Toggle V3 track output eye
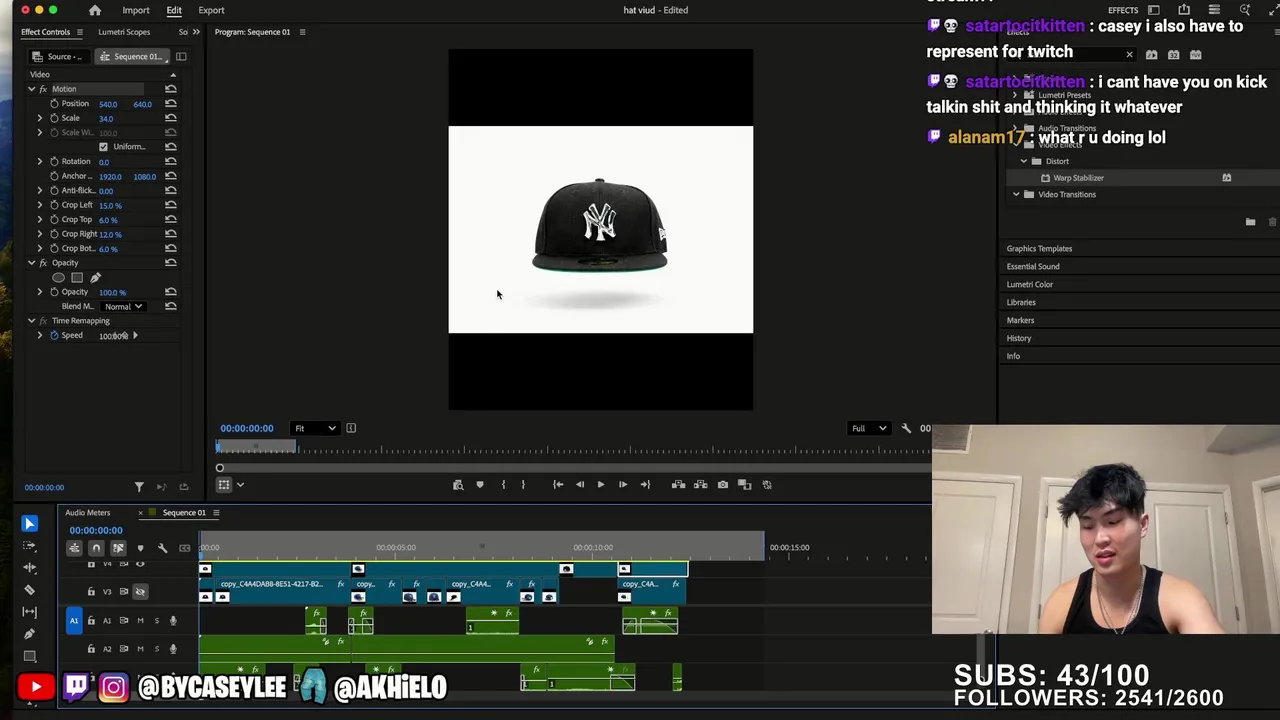The height and width of the screenshot is (720, 1280). click(x=140, y=592)
